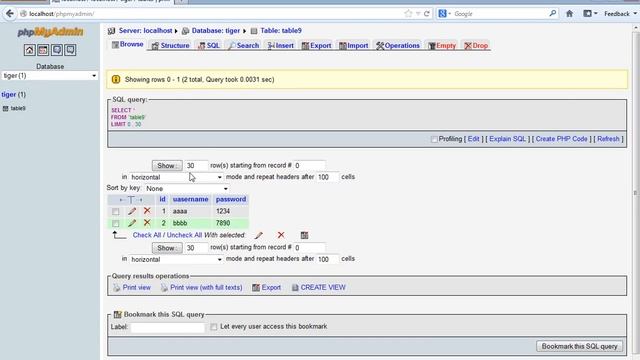Delete row with username aaaa
This screenshot has width=640, height=360.
click(x=147, y=211)
